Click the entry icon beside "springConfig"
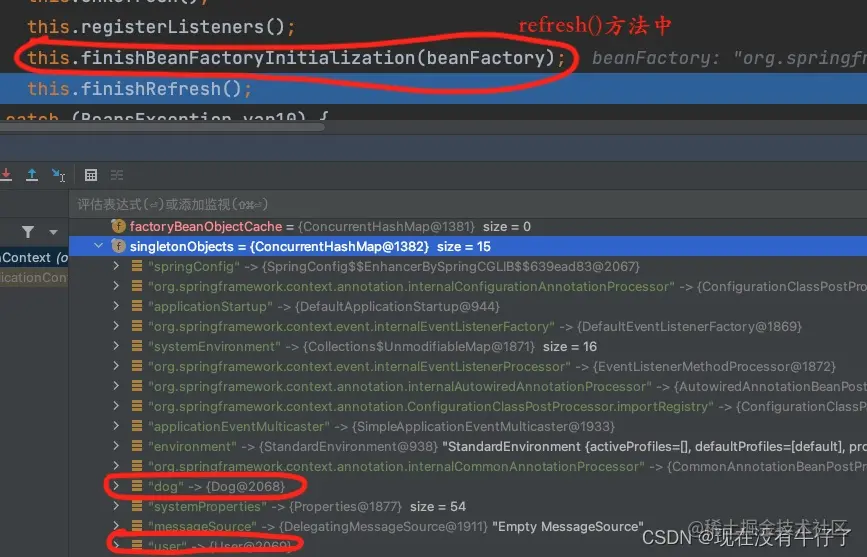The width and height of the screenshot is (867, 557). click(137, 266)
